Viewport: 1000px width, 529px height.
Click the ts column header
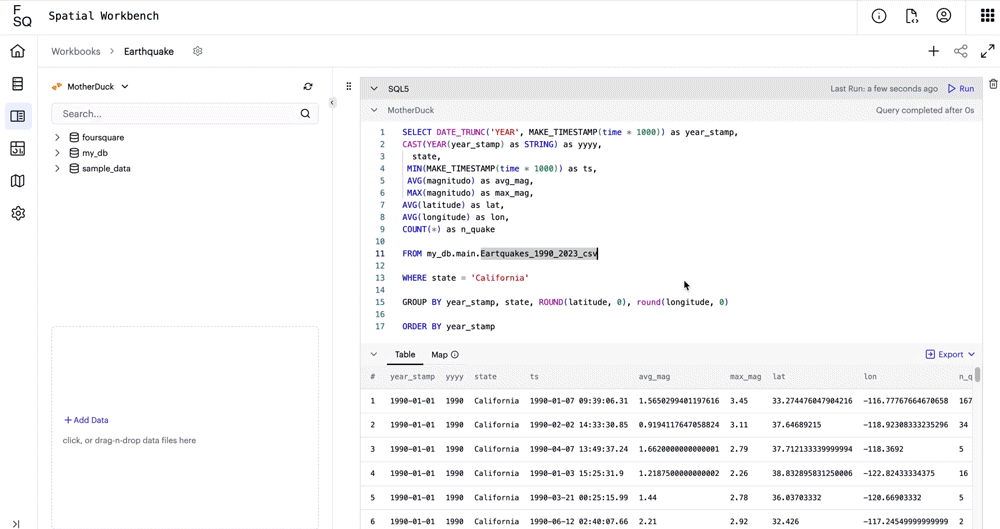click(534, 376)
